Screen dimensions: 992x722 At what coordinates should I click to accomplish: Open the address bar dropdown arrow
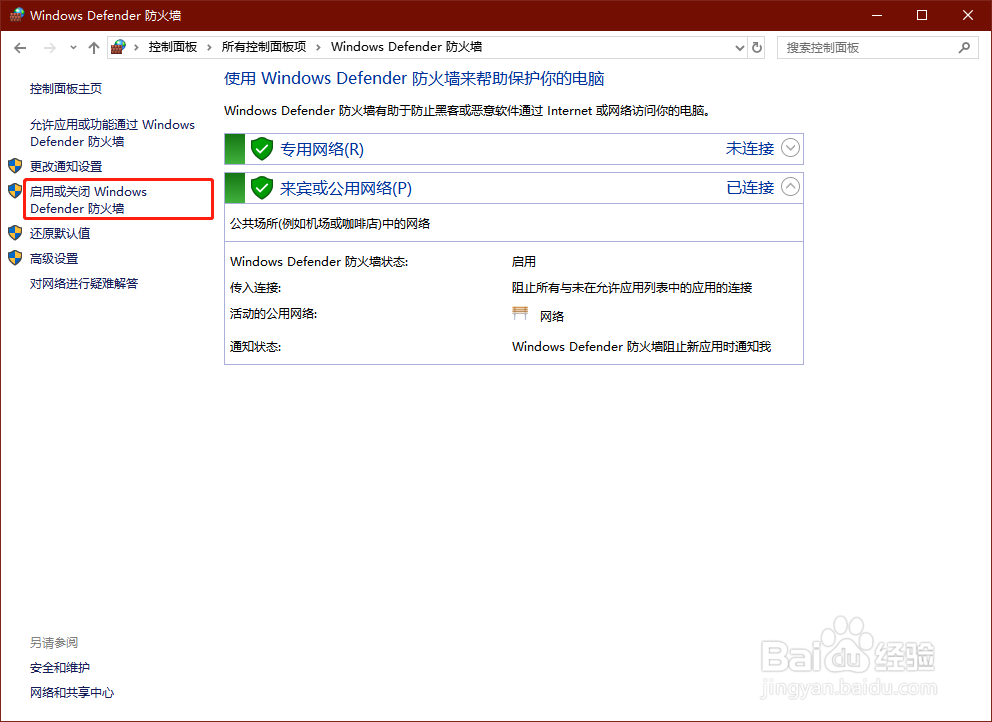pos(739,47)
